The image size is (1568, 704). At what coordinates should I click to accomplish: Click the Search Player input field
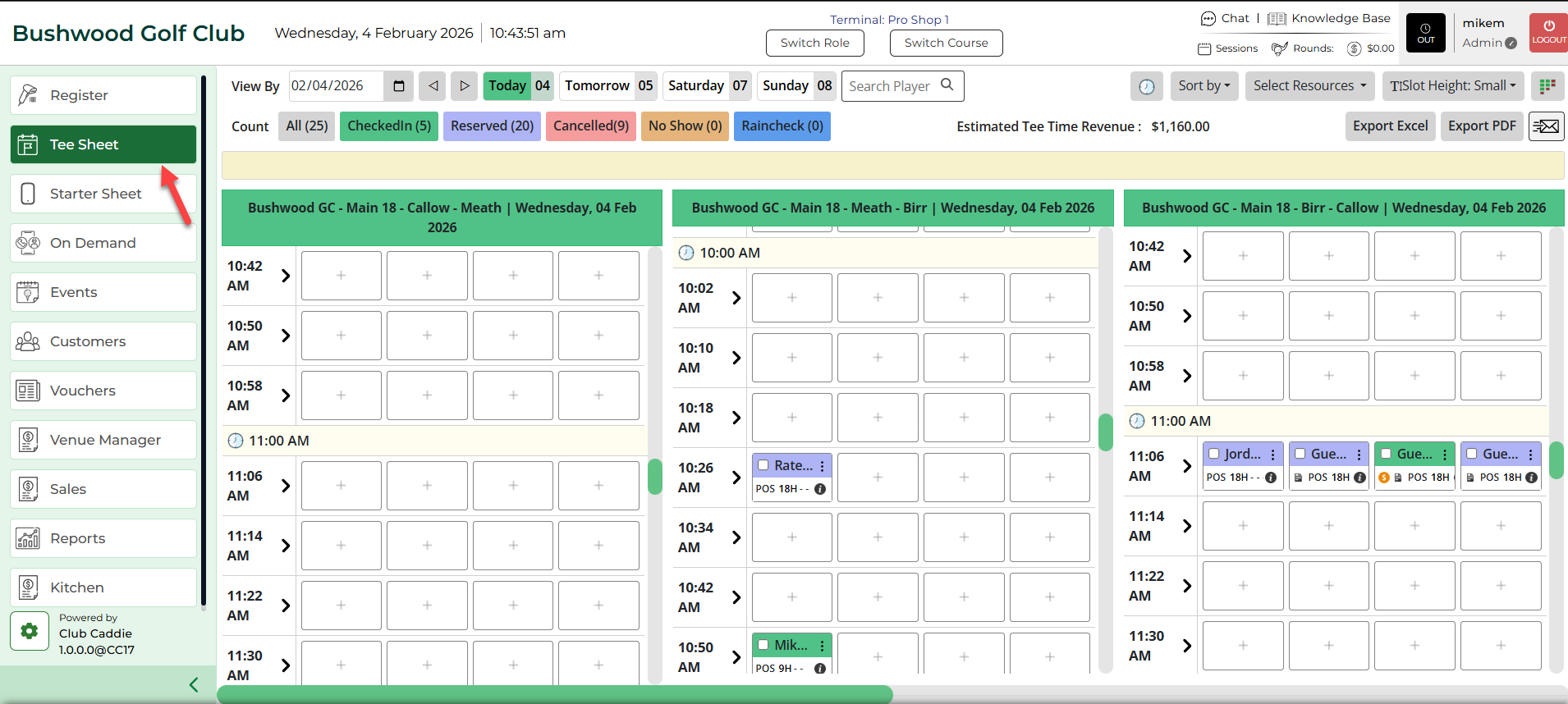[x=892, y=86]
